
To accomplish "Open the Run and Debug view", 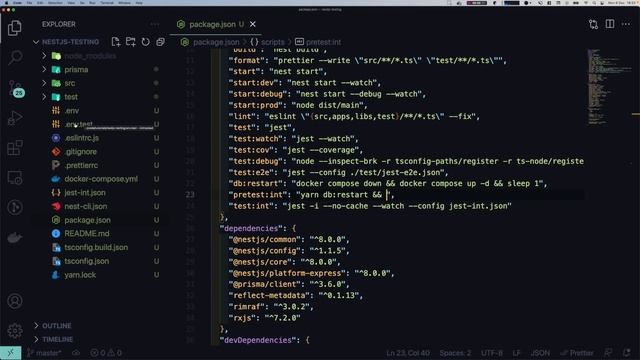I will (x=15, y=118).
